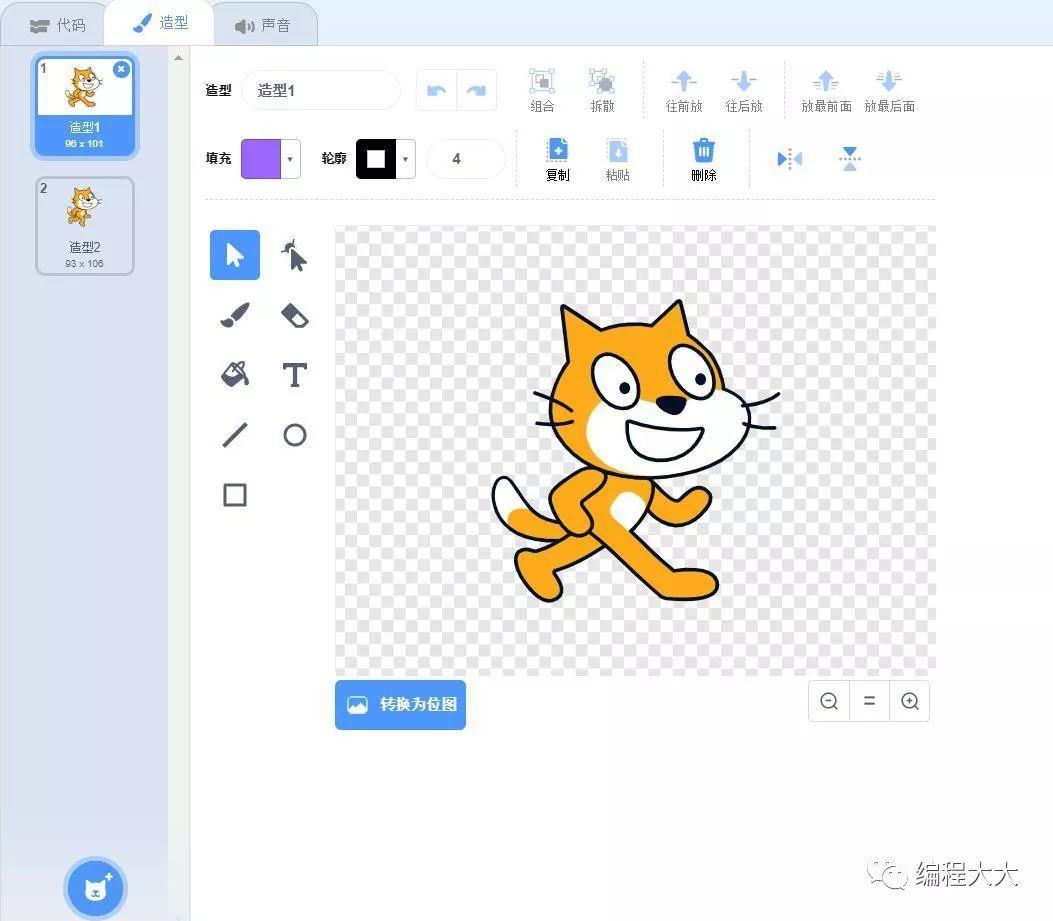This screenshot has height=921, width=1053.
Task: Select the Fill bucket tool
Action: pos(234,375)
